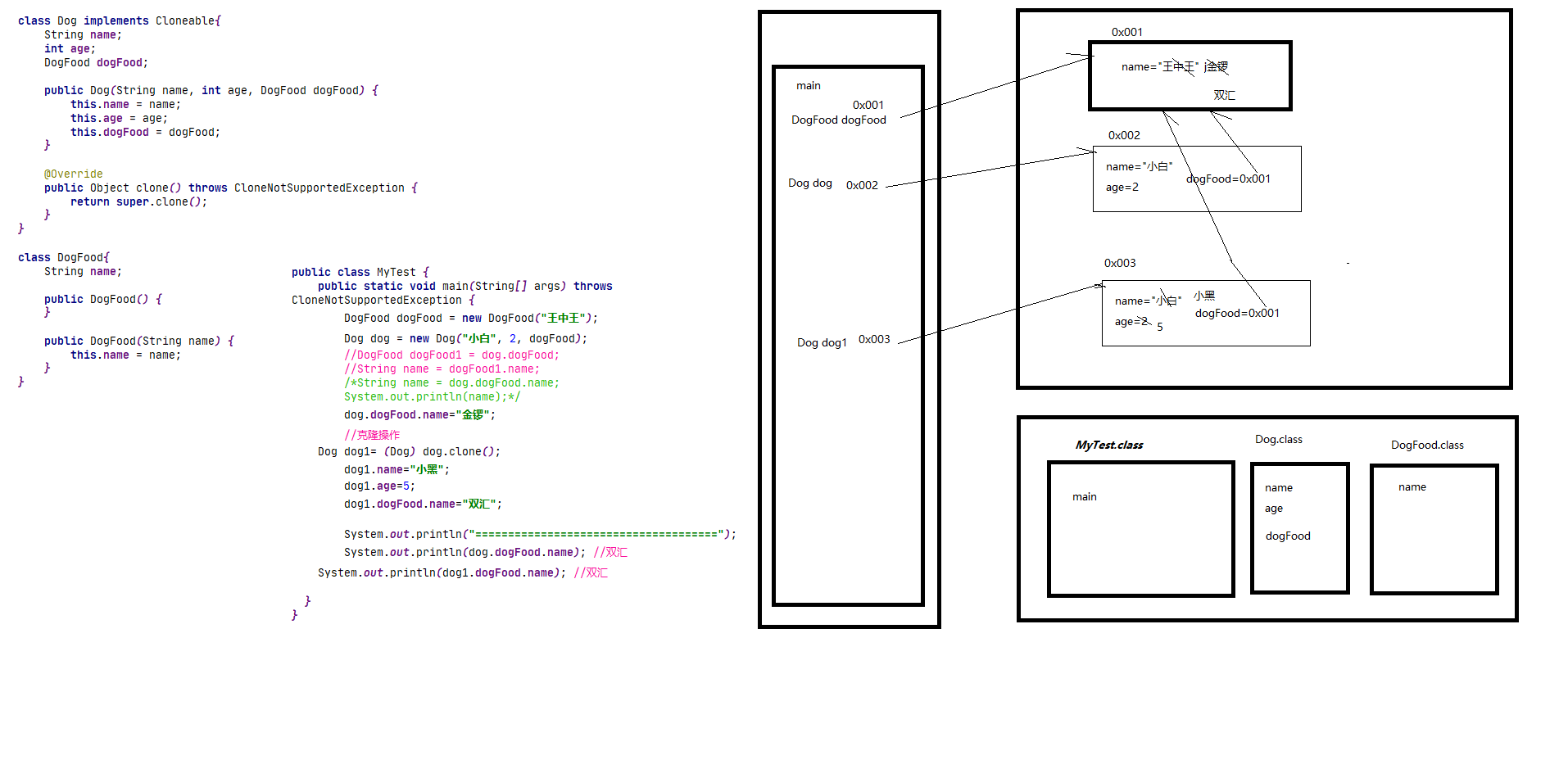Click 'dogFood=0x001' in the 0x002 object
This screenshot has width=1568, height=769.
coord(1228,179)
